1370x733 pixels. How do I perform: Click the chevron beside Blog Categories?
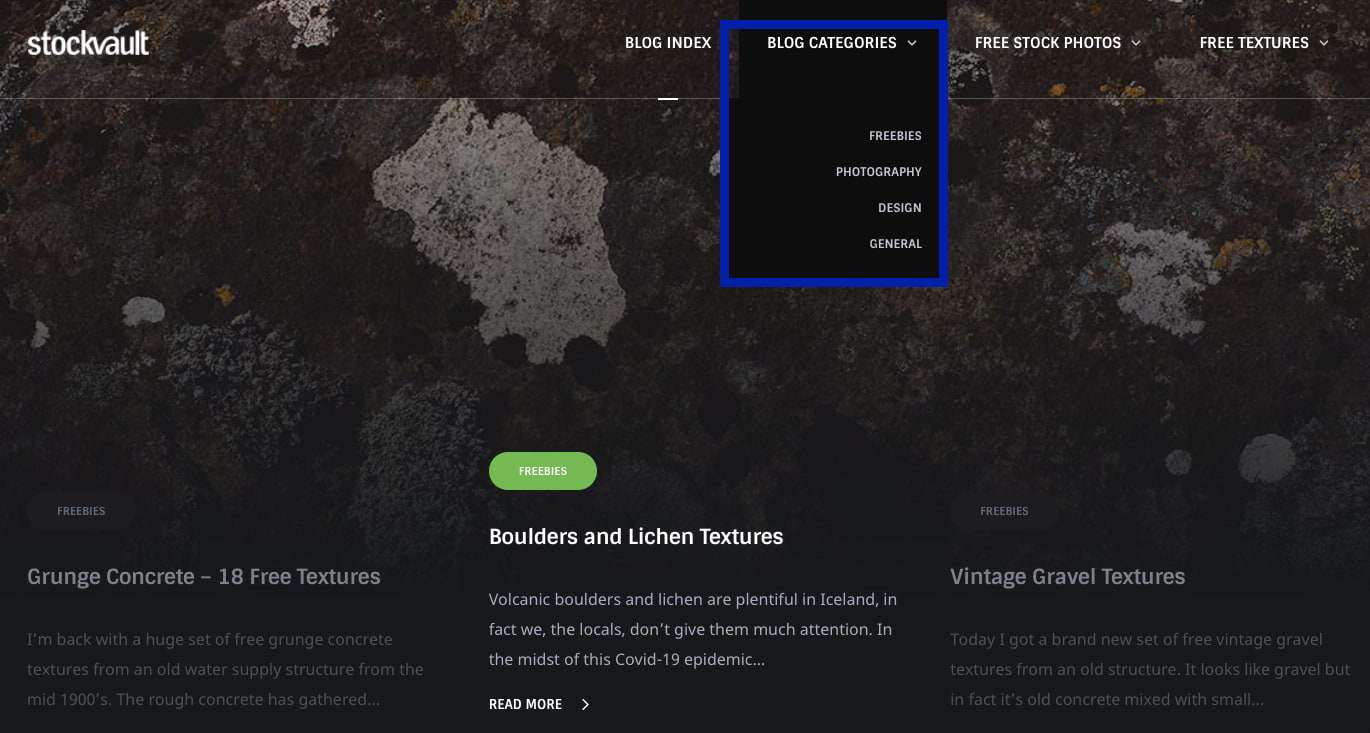912,43
